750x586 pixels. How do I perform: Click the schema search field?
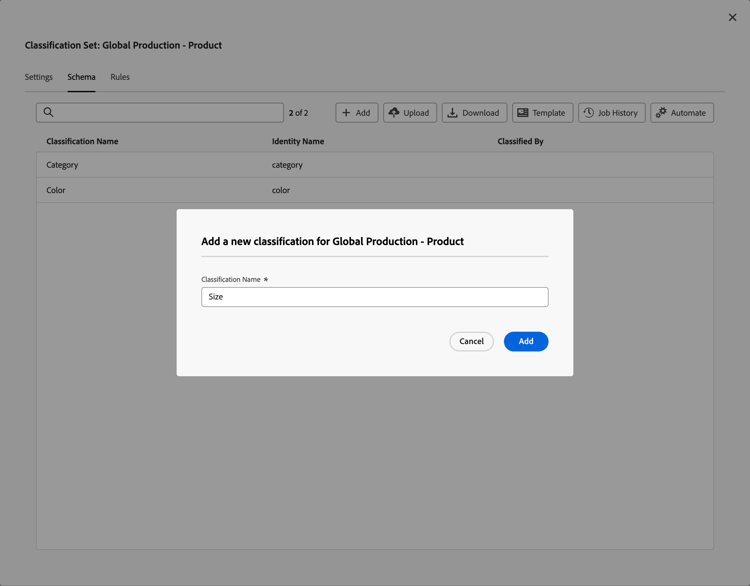160,112
